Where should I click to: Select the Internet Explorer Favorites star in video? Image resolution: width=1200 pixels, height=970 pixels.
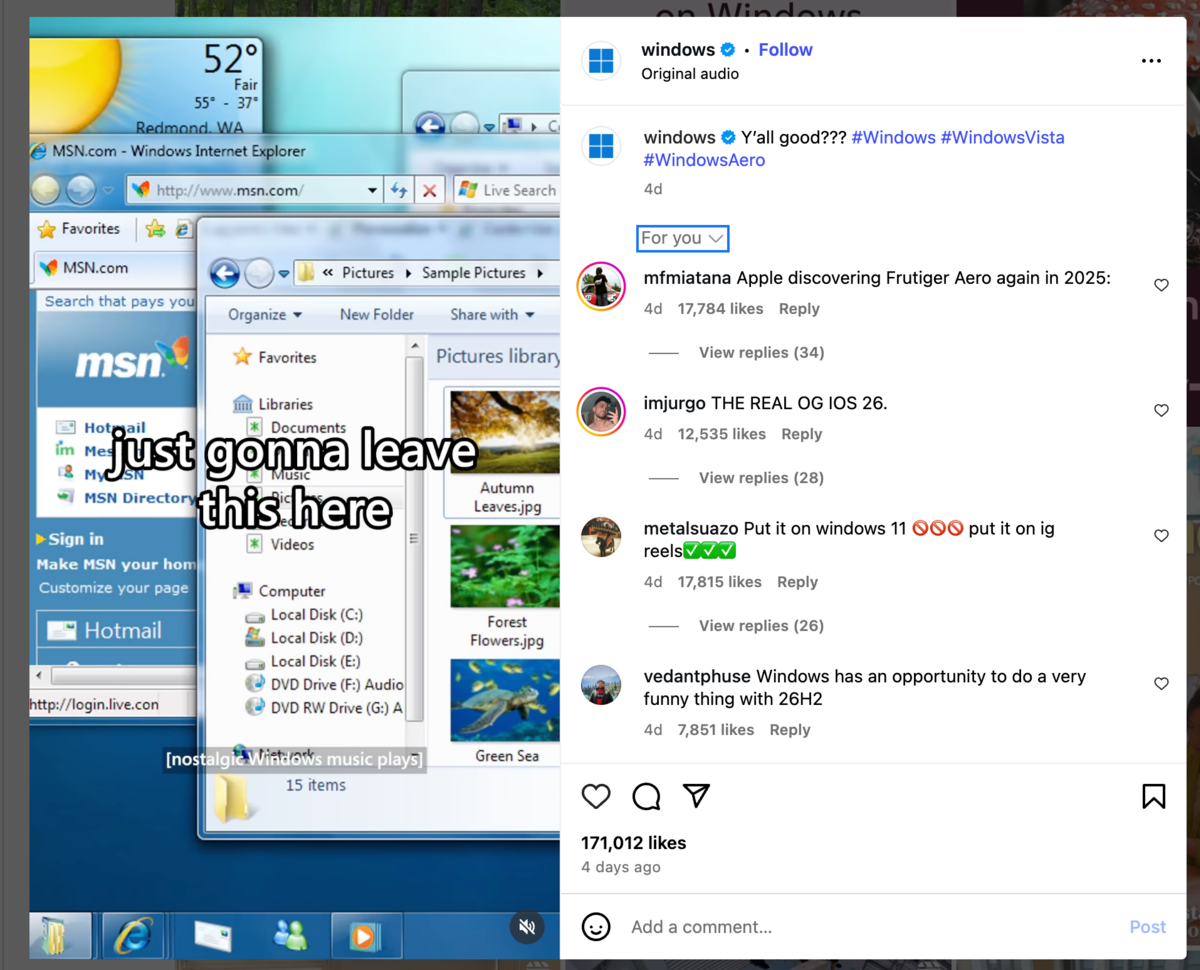[47, 229]
